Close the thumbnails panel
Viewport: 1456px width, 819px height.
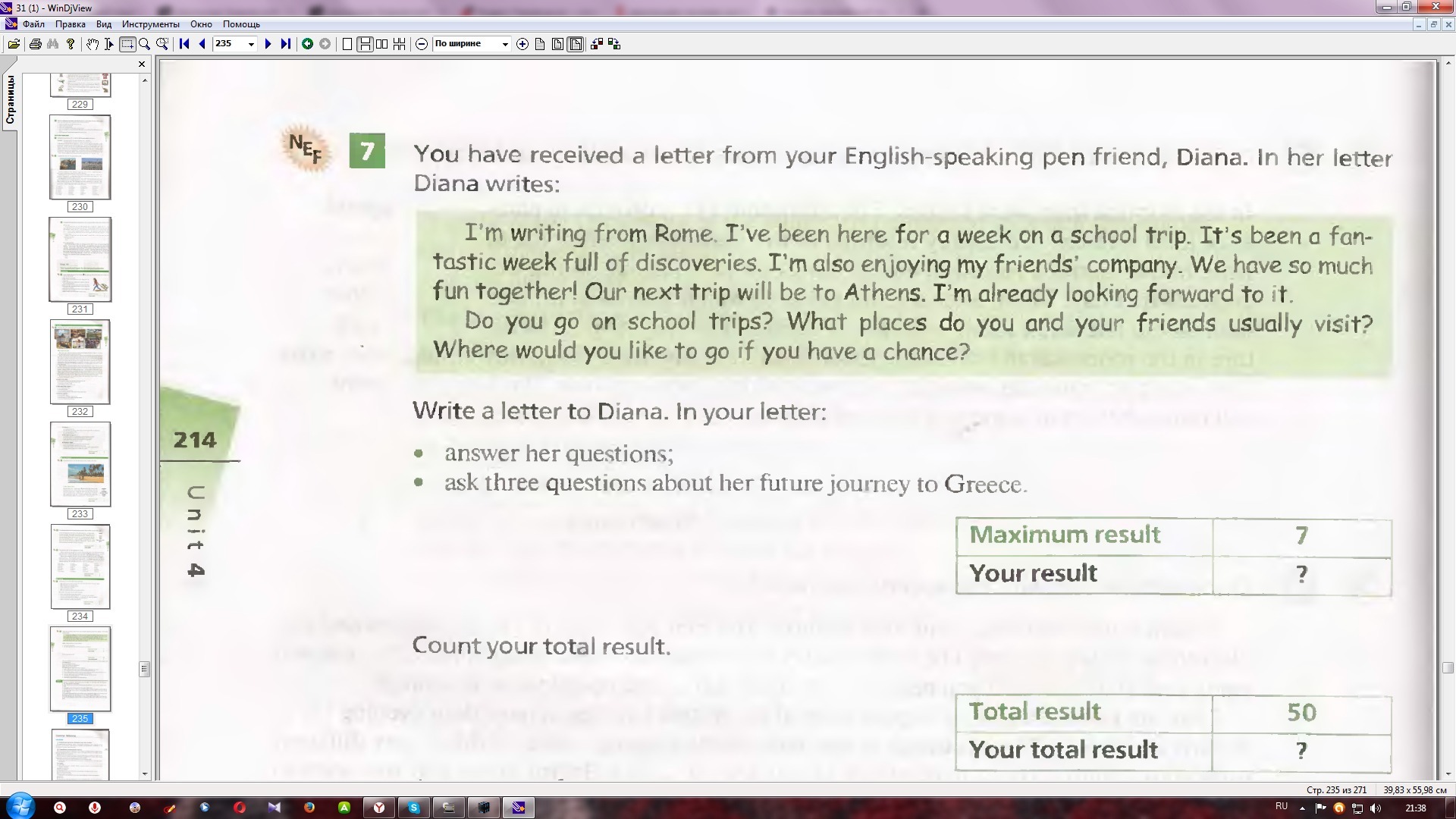pos(142,64)
